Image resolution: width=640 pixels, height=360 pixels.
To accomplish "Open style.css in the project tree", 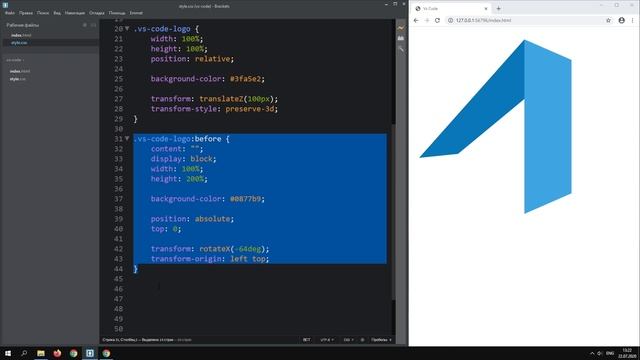I will click(x=18, y=79).
